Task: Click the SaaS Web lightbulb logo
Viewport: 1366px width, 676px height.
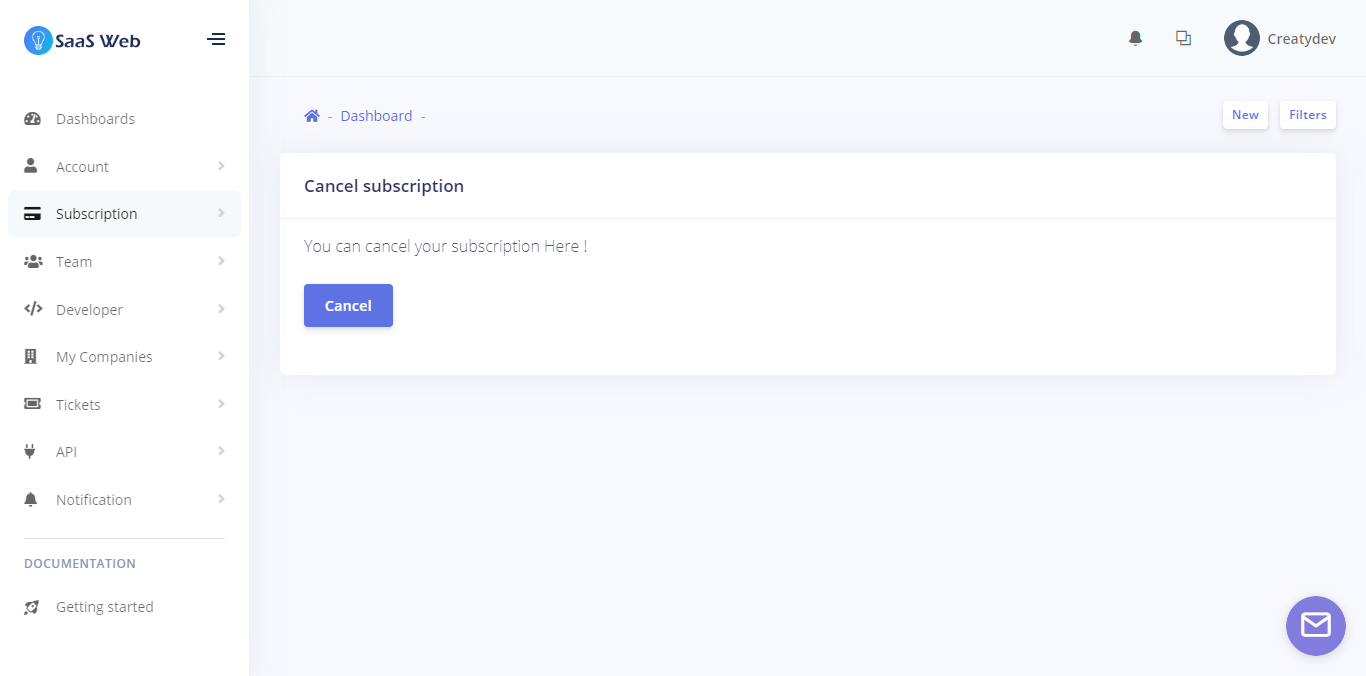Action: [38, 40]
